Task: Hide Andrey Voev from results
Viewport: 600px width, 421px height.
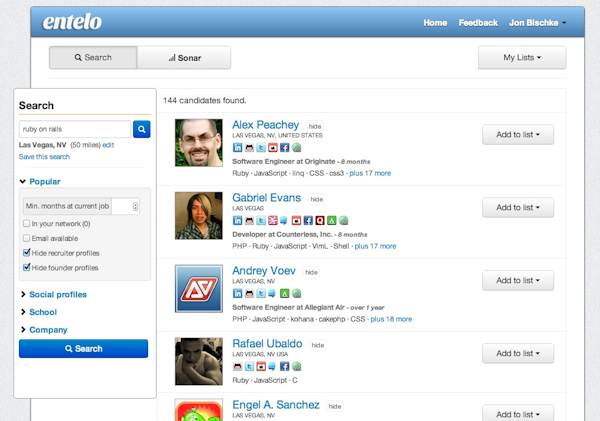Action: tap(311, 272)
